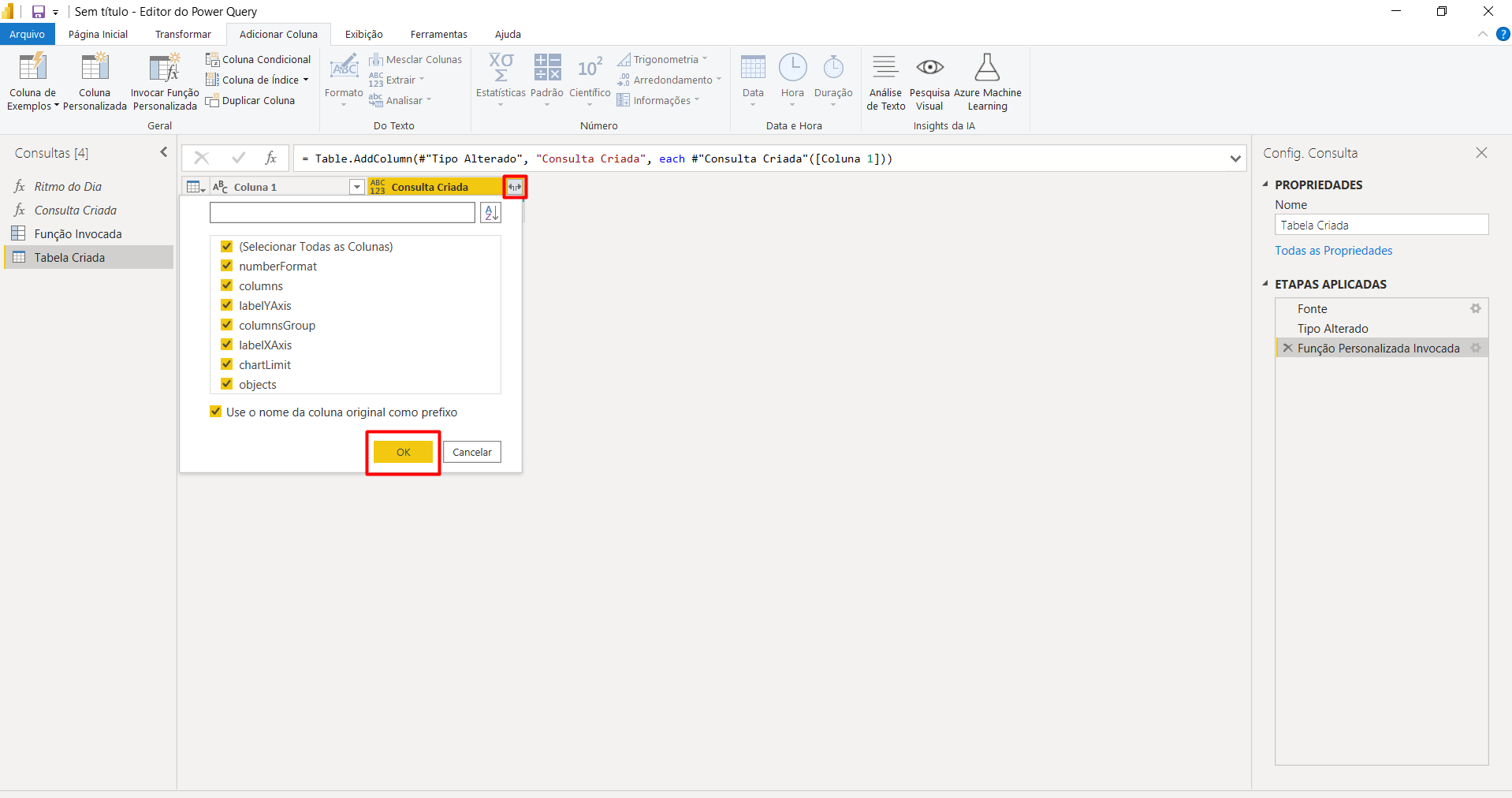The width and height of the screenshot is (1512, 798).
Task: Collapse the Consultas pane
Action: click(164, 152)
